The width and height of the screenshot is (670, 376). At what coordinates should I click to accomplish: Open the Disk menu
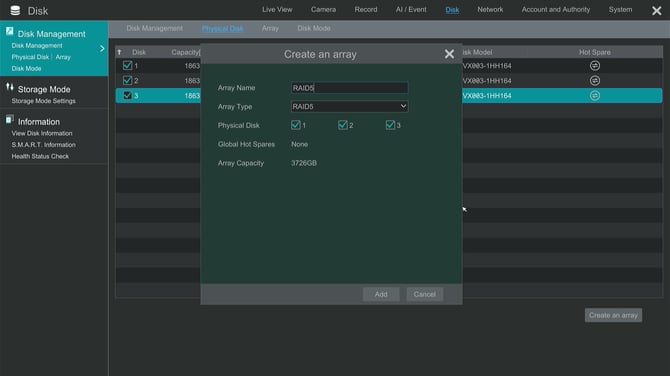[452, 9]
